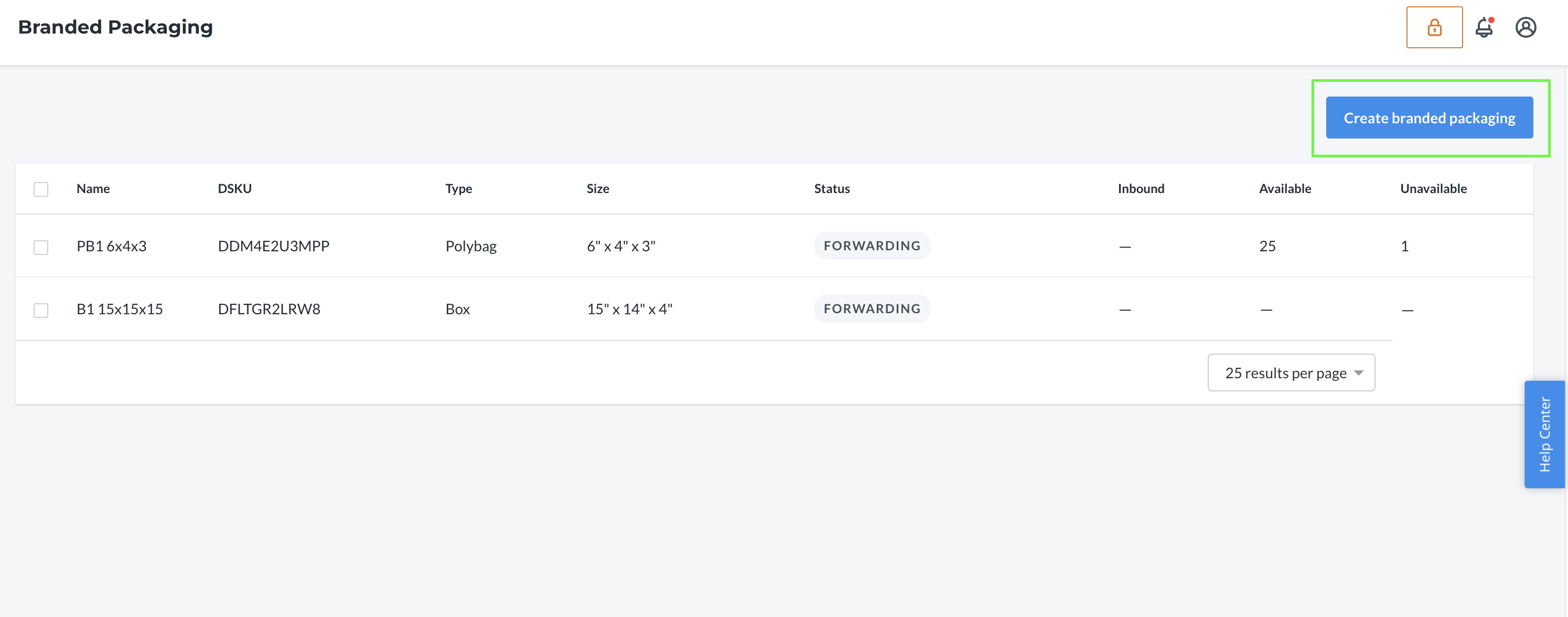
Task: Open the B1 15x15x15 packaging name
Action: click(120, 310)
